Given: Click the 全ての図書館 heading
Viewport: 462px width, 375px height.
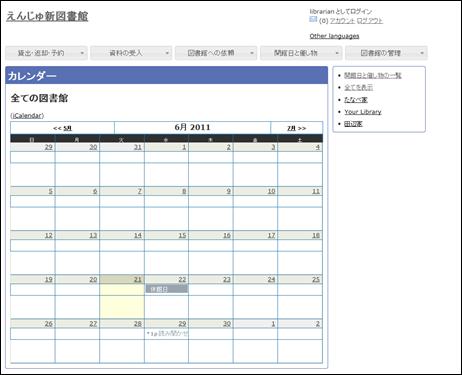Looking at the screenshot, I should point(39,98).
